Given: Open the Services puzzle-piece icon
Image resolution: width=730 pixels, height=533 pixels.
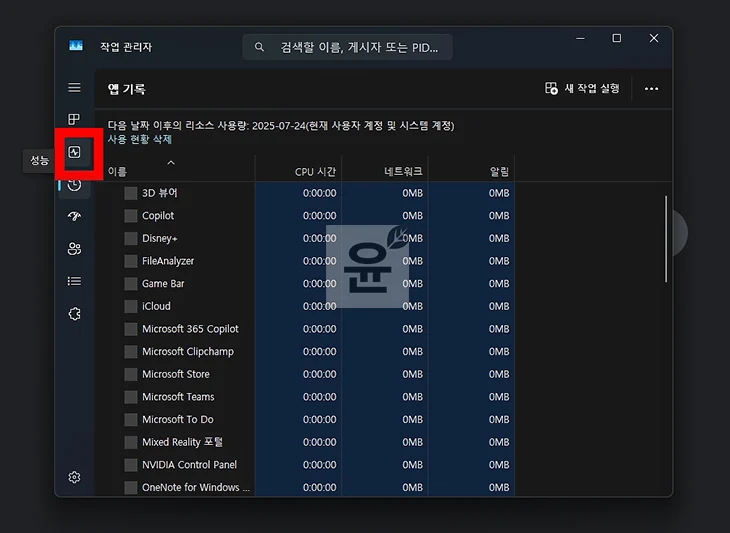Looking at the screenshot, I should point(74,313).
